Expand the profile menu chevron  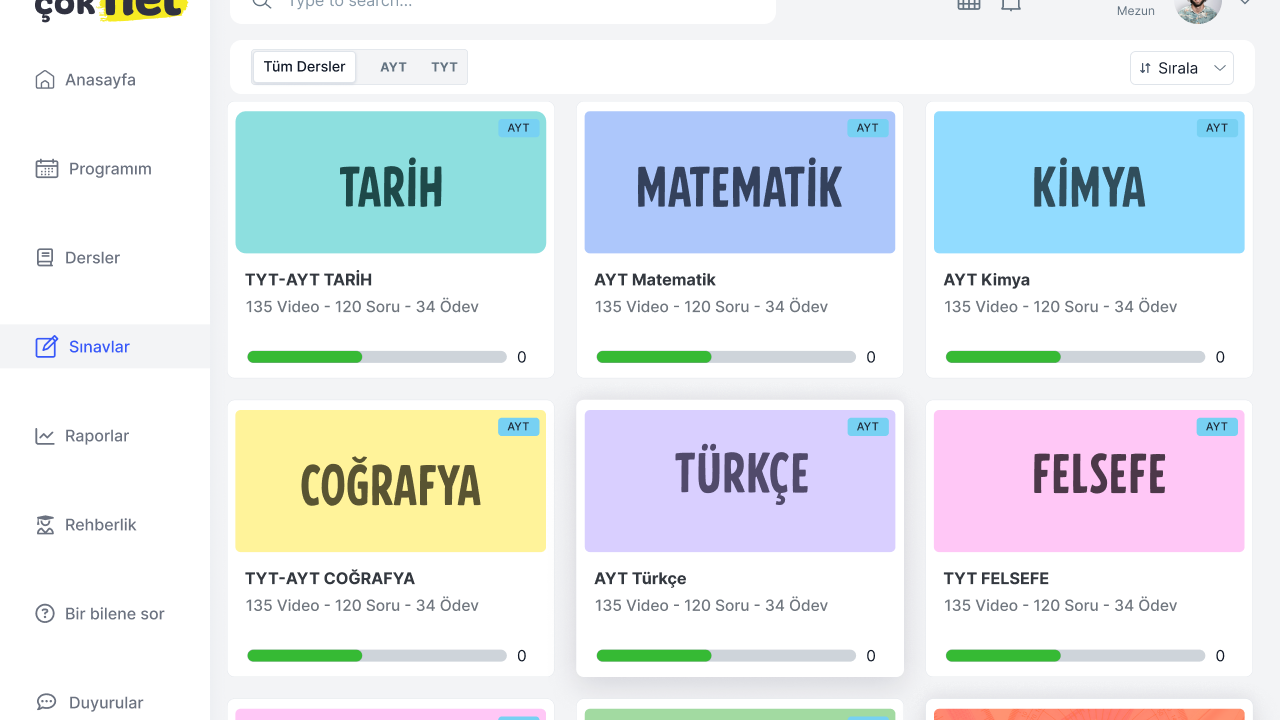pos(1245,4)
